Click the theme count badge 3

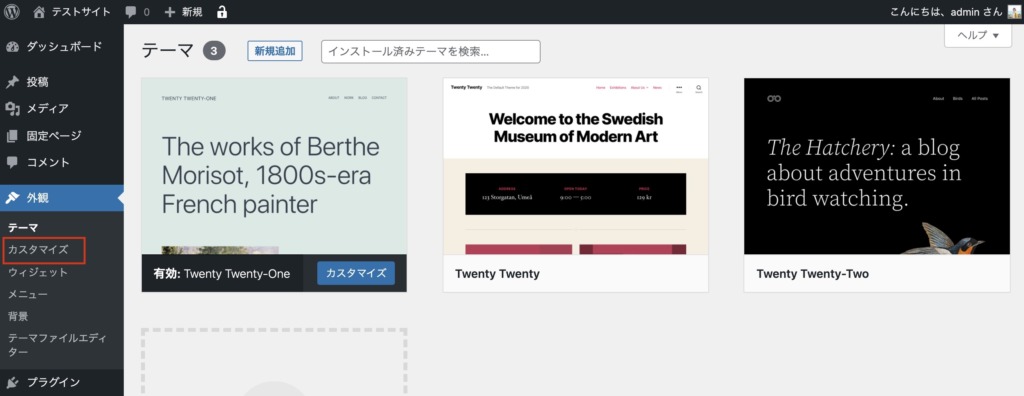tap(214, 51)
